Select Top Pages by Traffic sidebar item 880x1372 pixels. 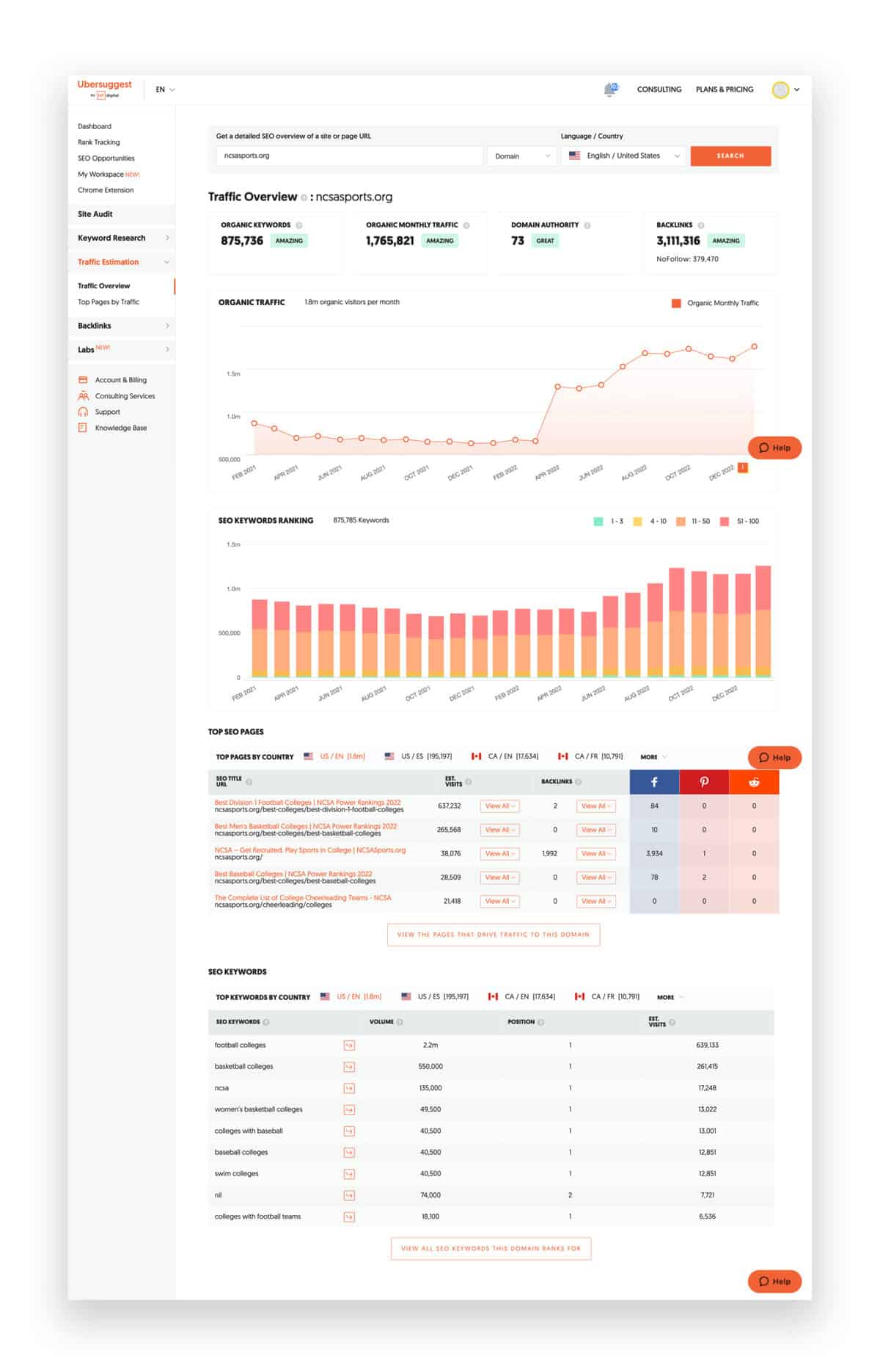[109, 302]
